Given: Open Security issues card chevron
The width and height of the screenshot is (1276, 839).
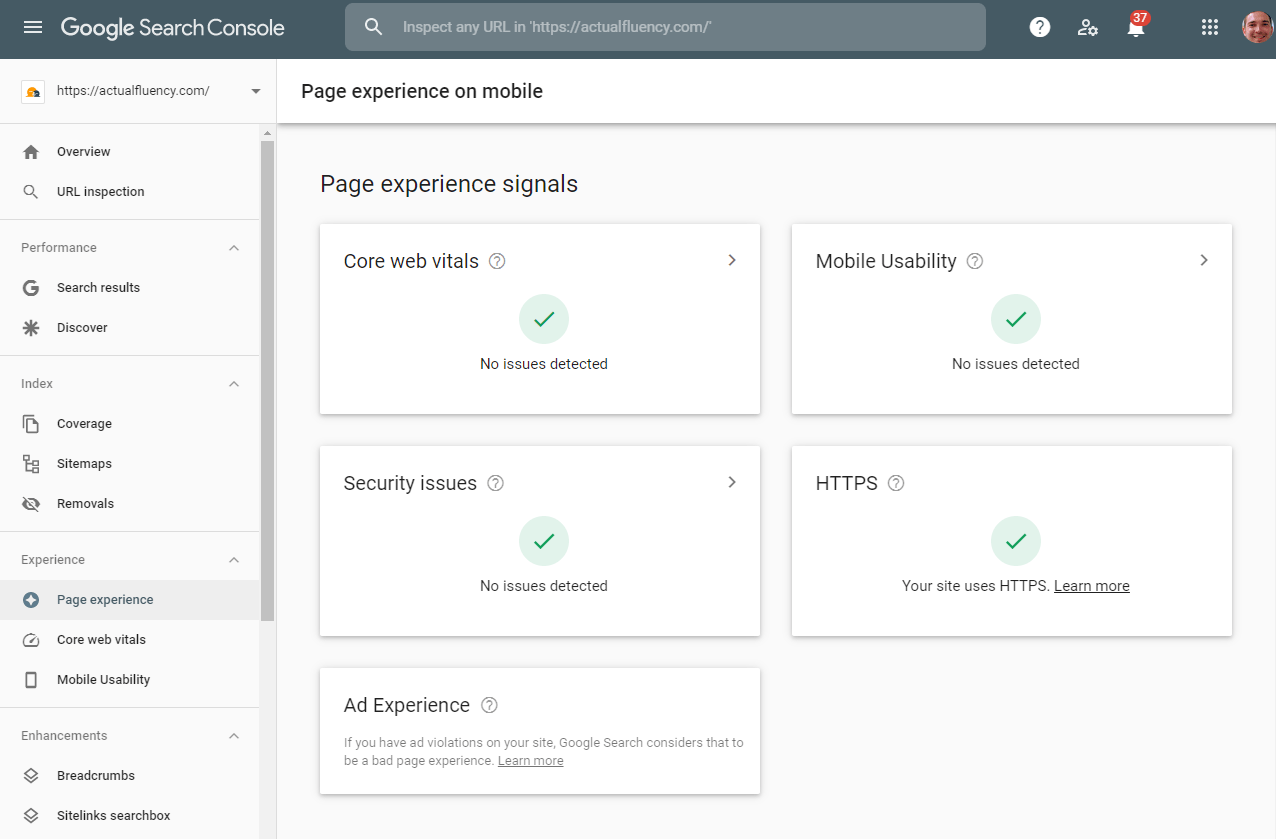Looking at the screenshot, I should click(732, 482).
